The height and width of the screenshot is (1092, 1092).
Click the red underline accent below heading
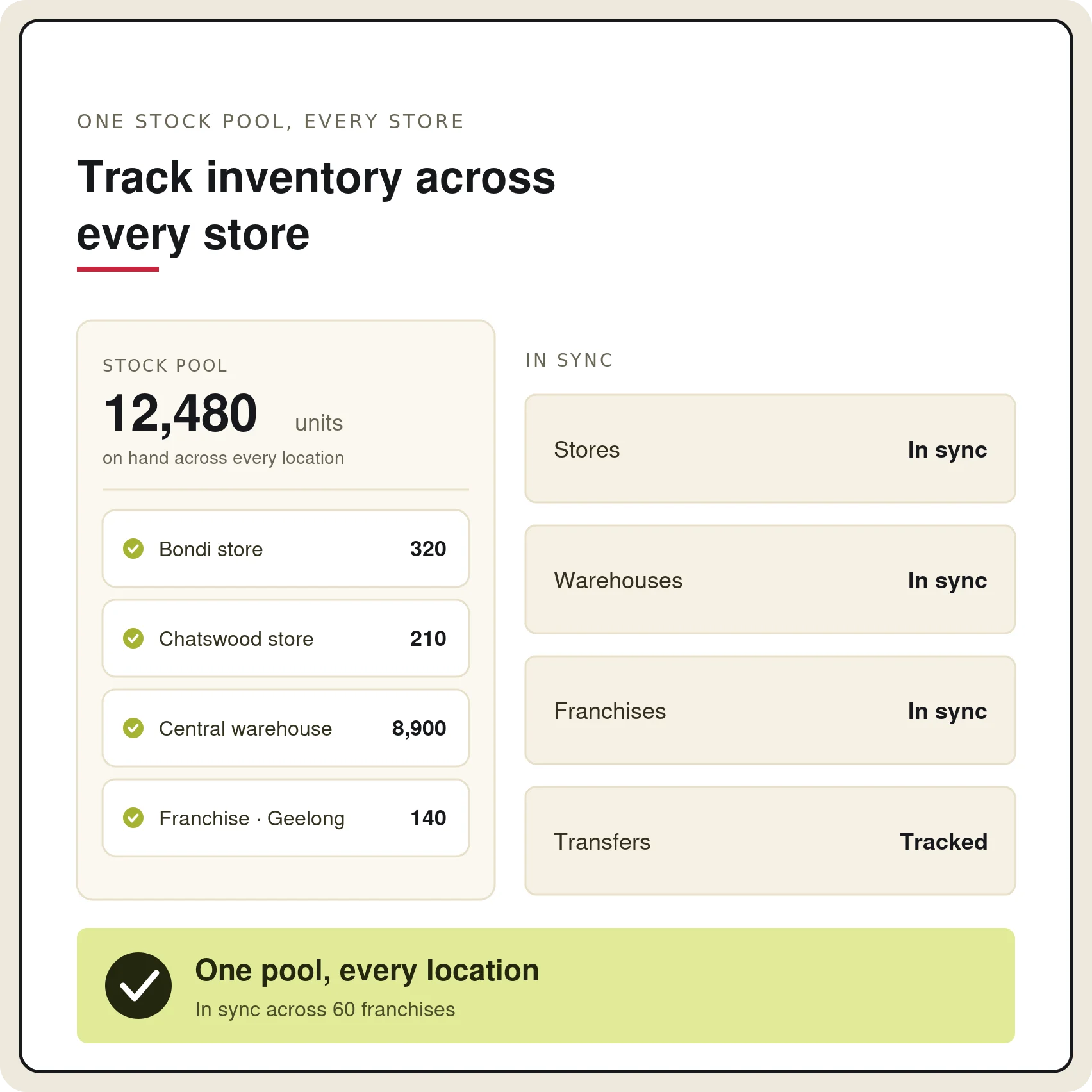pos(118,269)
